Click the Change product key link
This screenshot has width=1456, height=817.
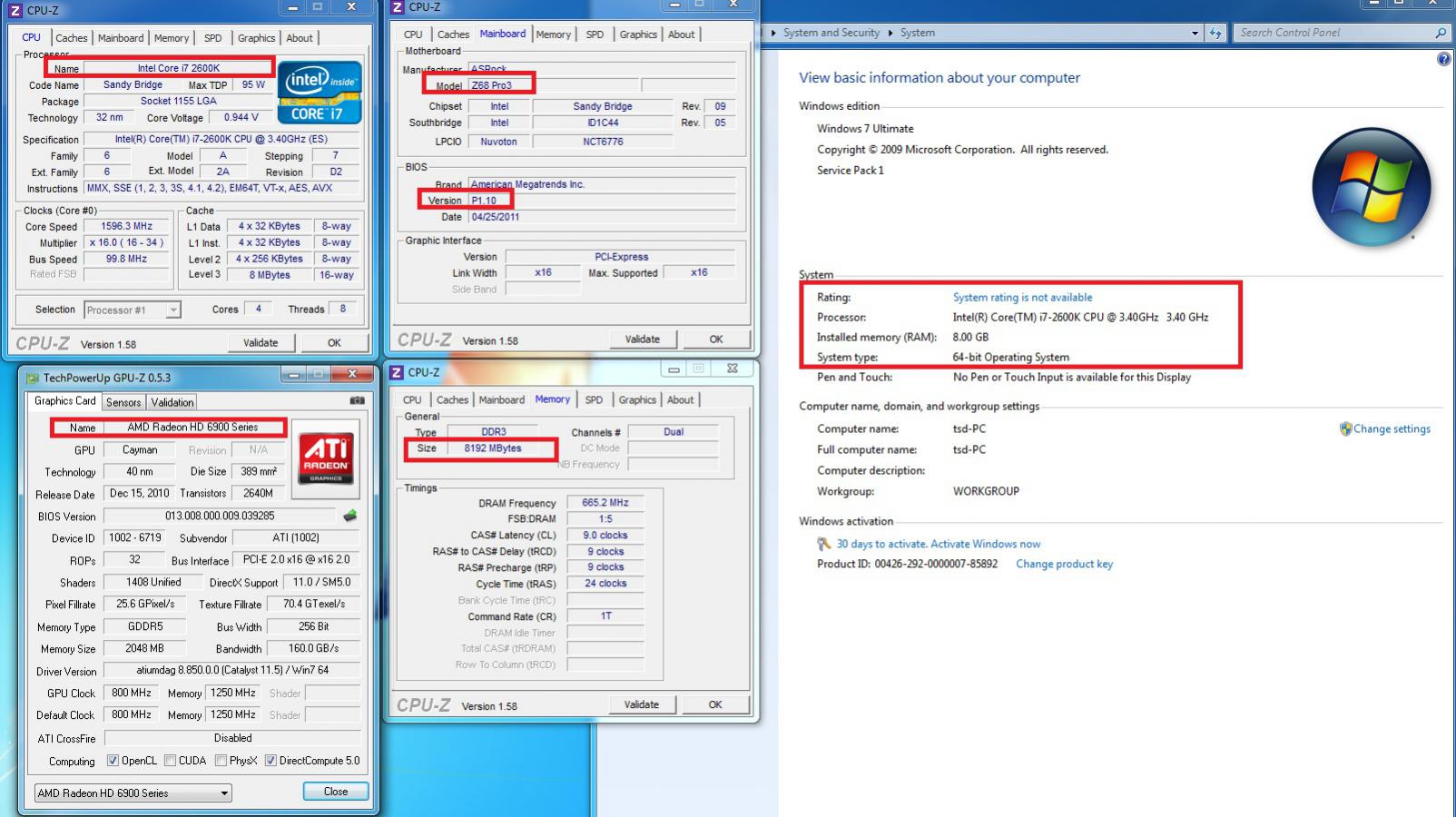[x=1064, y=565]
